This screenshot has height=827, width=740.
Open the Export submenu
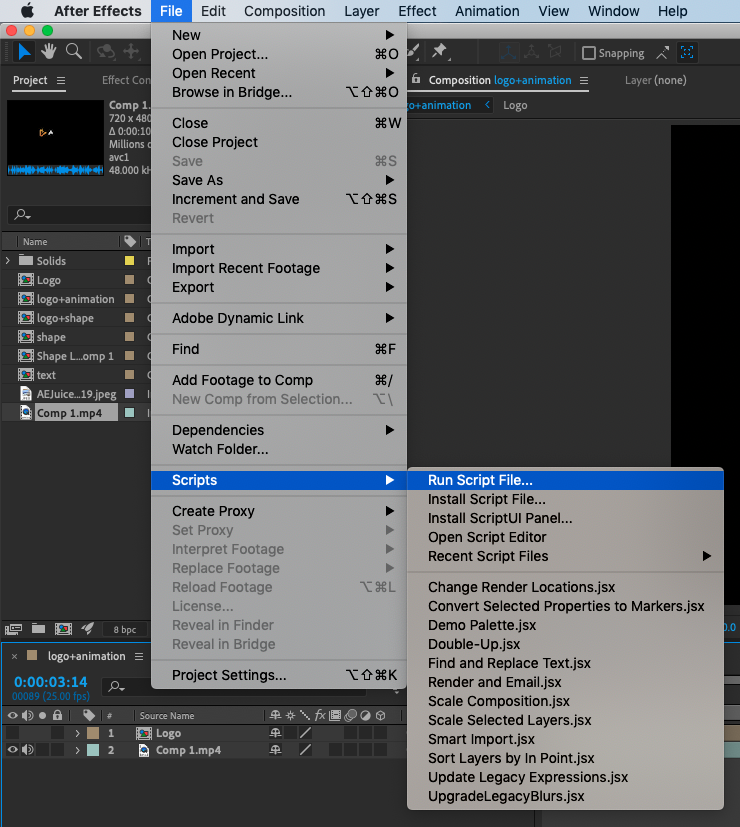[x=278, y=287]
